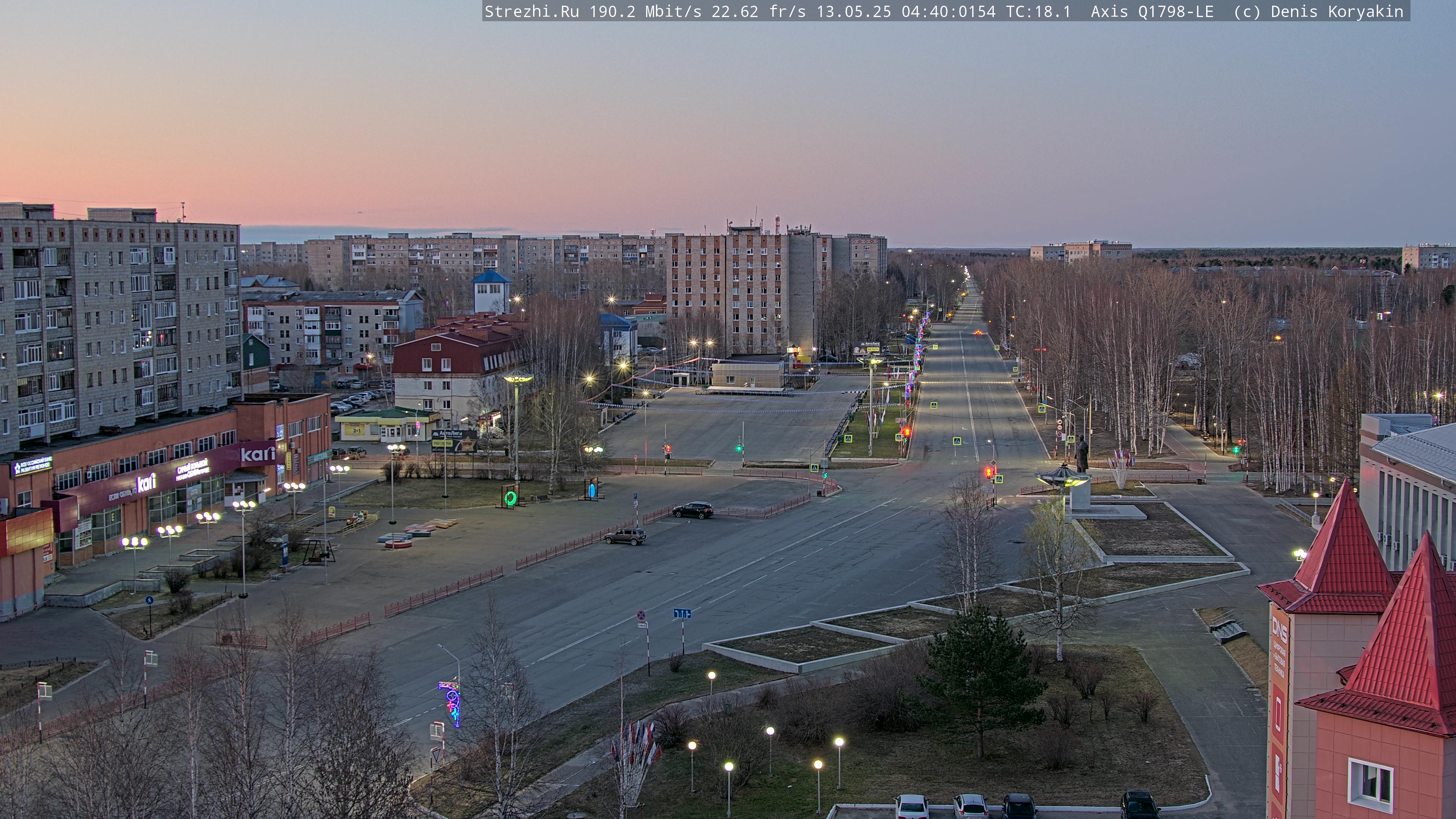The image size is (1456, 819).
Task: Click the "13.05.25" date stamp
Action: tap(854, 12)
